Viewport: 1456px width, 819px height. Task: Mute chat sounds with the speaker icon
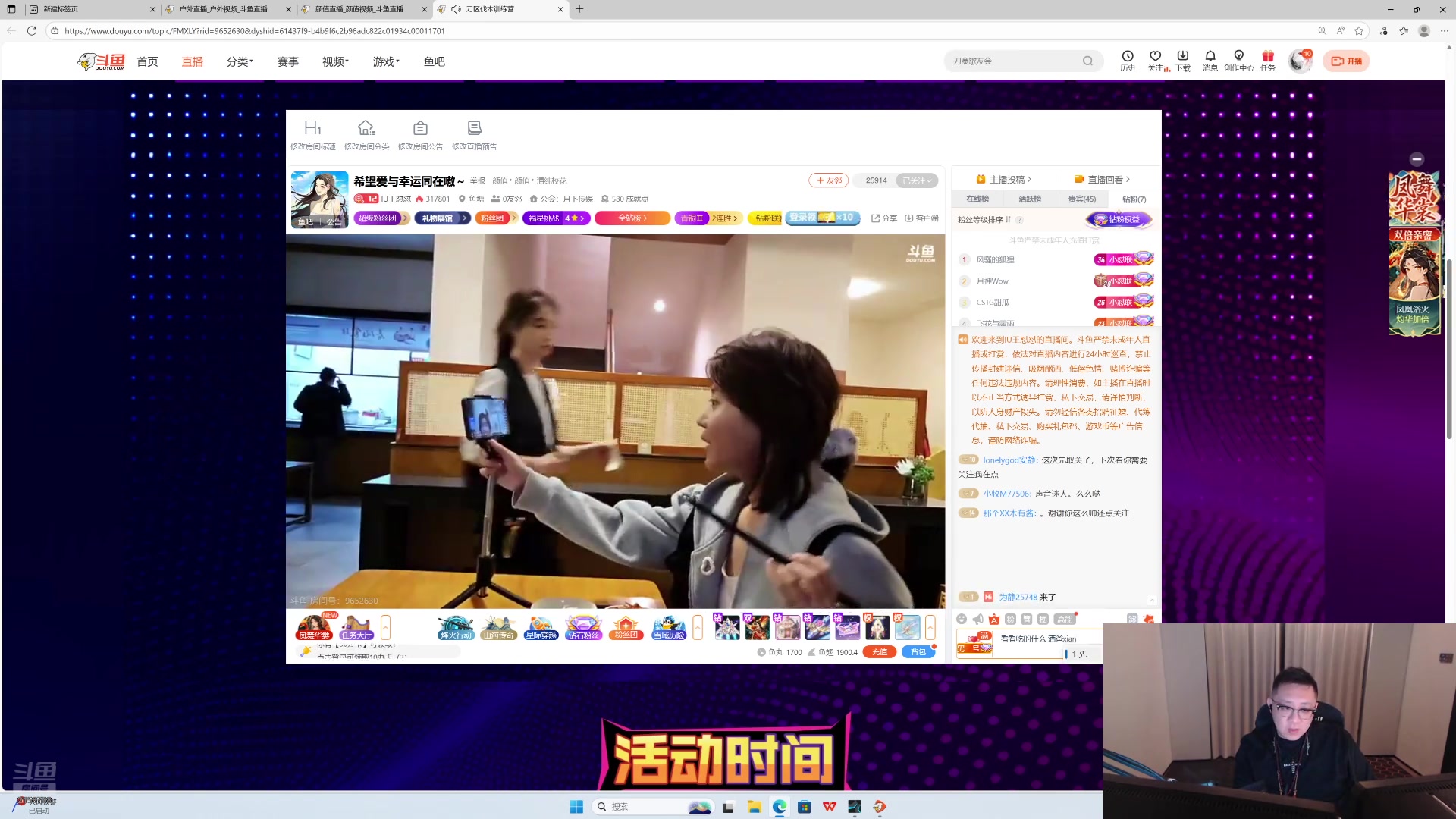pos(977,619)
